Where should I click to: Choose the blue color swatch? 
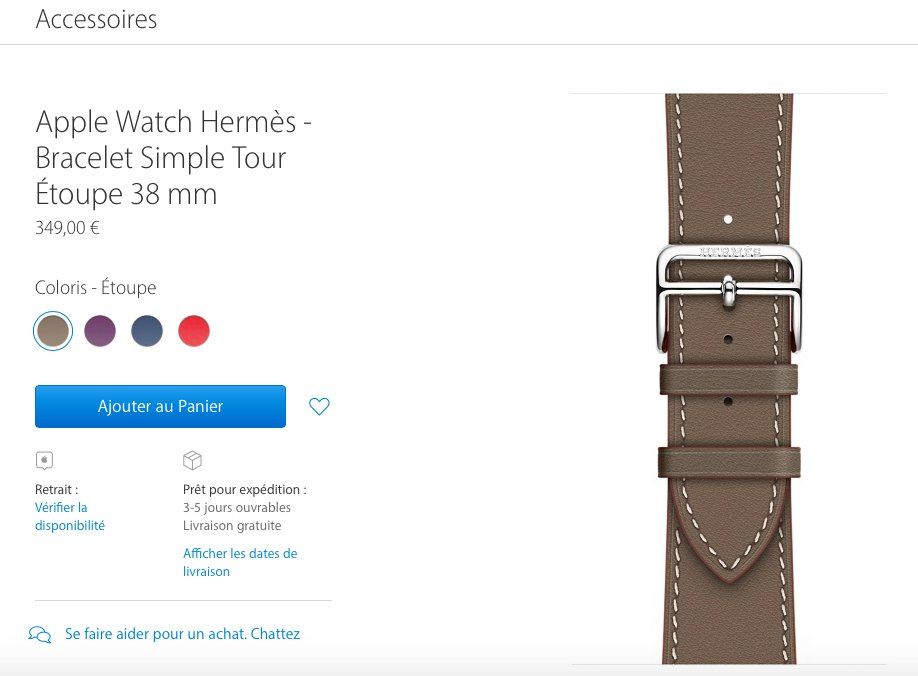pos(147,331)
